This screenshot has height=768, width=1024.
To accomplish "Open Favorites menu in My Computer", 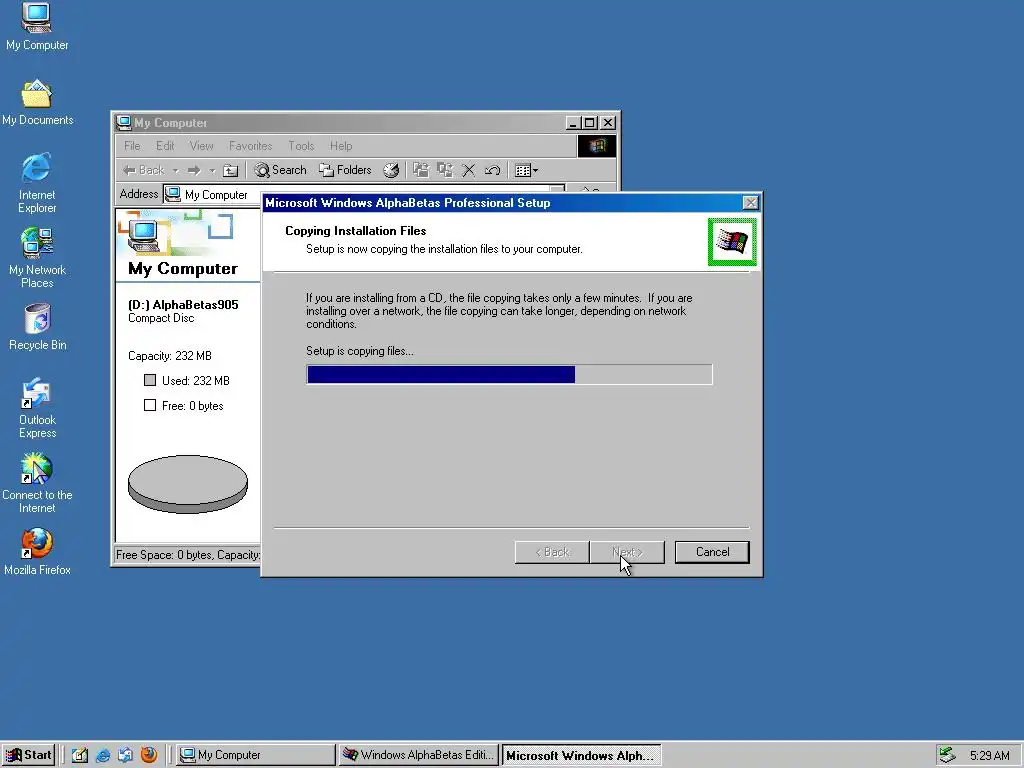I will tap(250, 146).
